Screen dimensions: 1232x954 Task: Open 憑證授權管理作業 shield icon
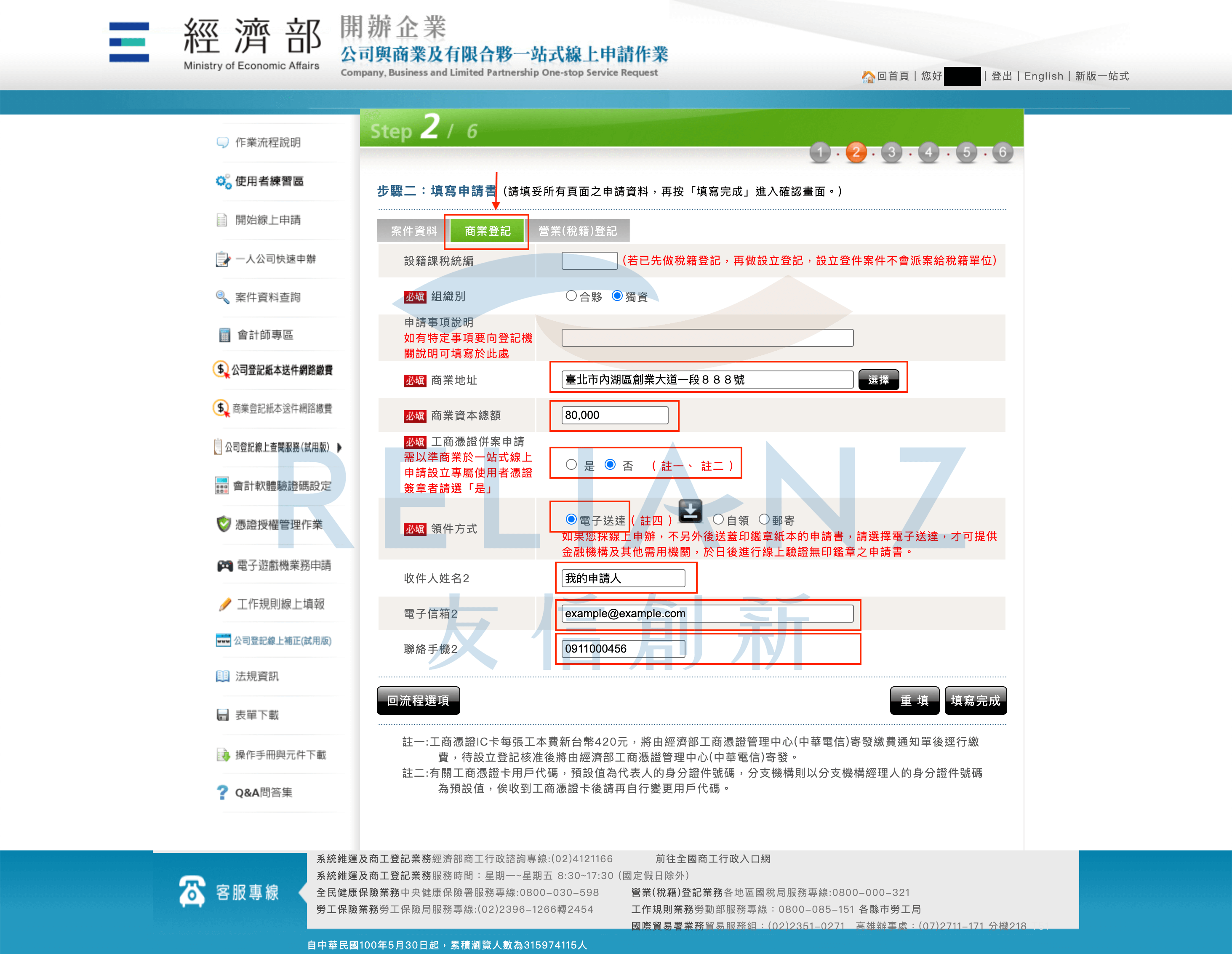(224, 524)
